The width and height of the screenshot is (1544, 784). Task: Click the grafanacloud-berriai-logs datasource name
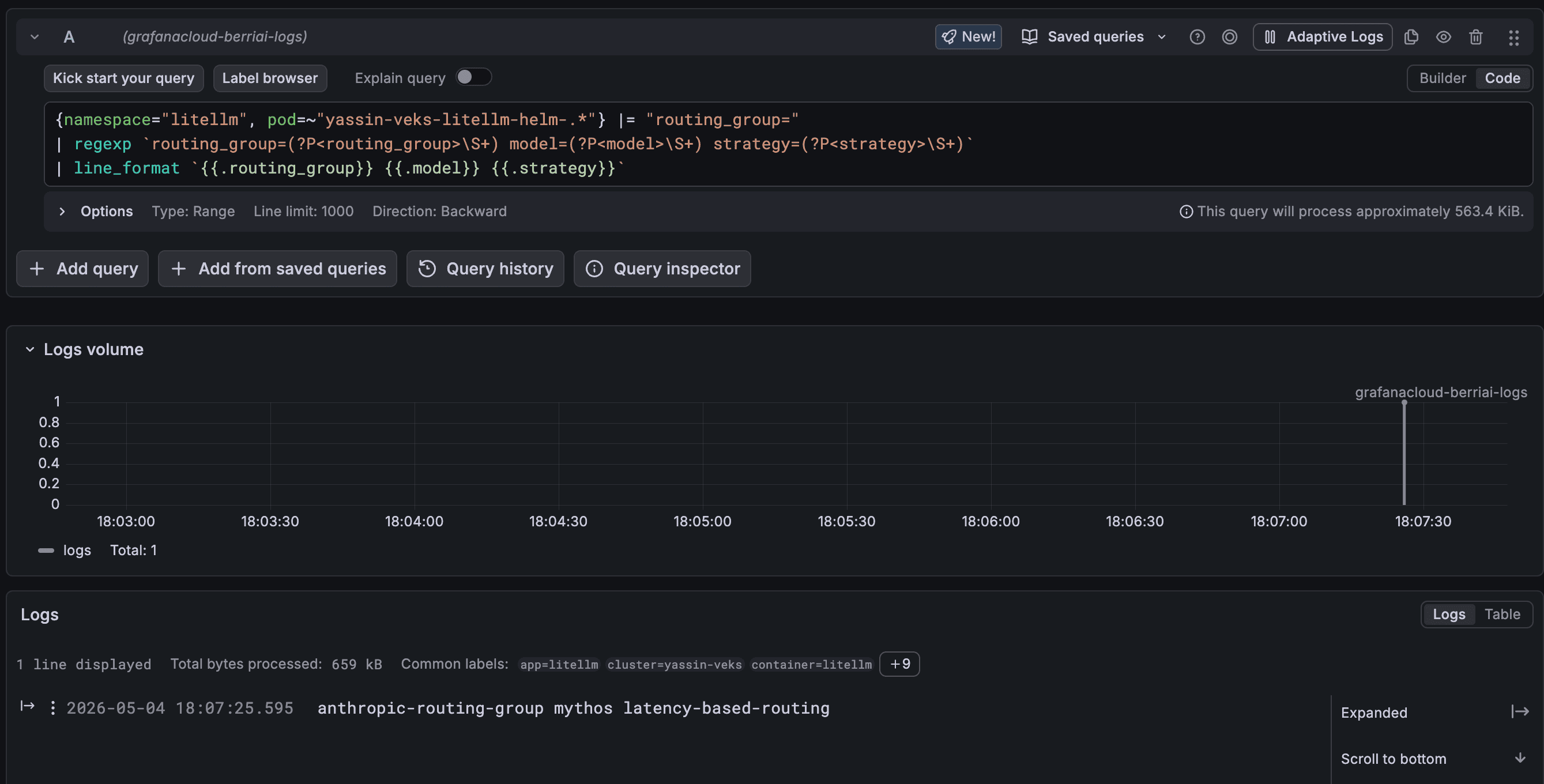click(x=214, y=37)
